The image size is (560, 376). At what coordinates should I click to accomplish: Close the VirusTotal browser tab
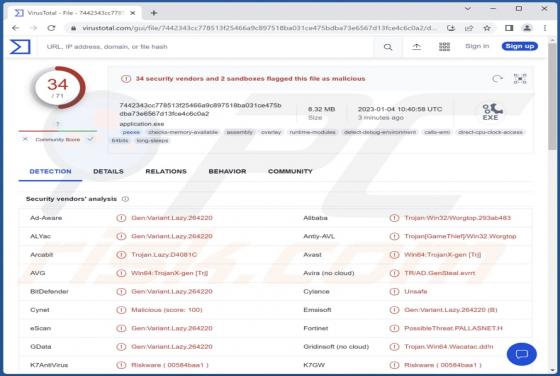132,13
